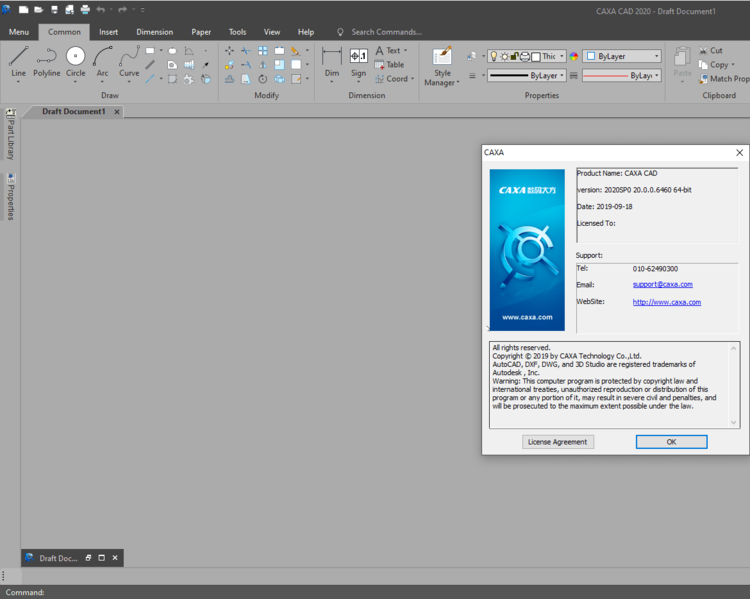Open the Dimension ribbon tab
The image size is (750, 599).
(x=154, y=32)
